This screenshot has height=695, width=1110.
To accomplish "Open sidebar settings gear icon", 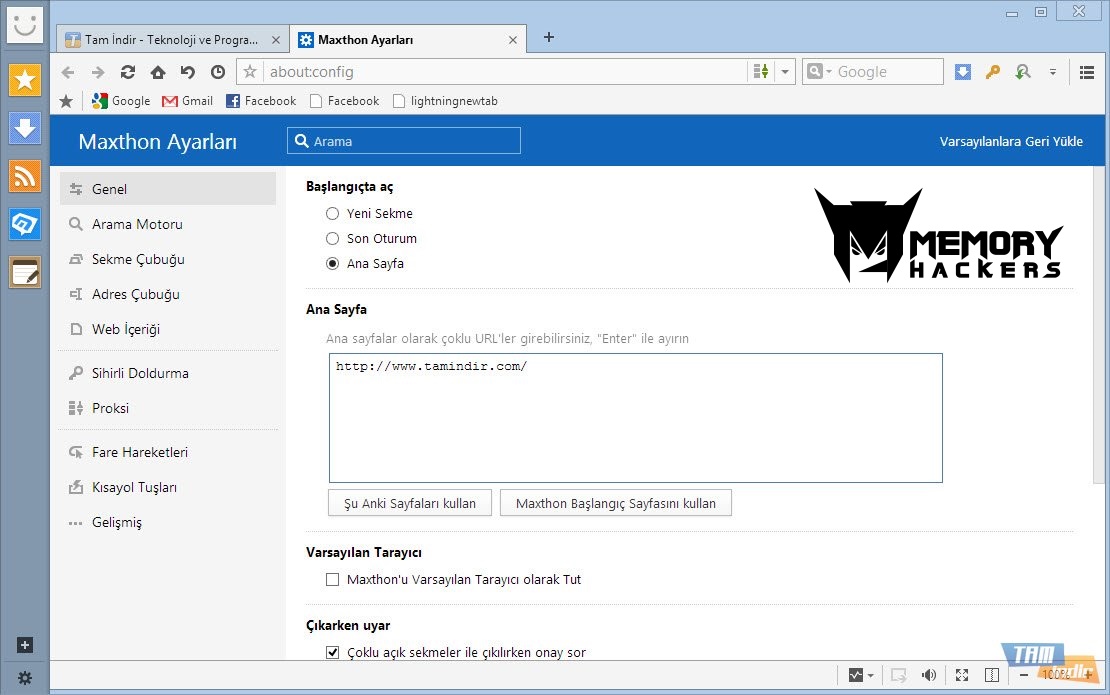I will [25, 678].
